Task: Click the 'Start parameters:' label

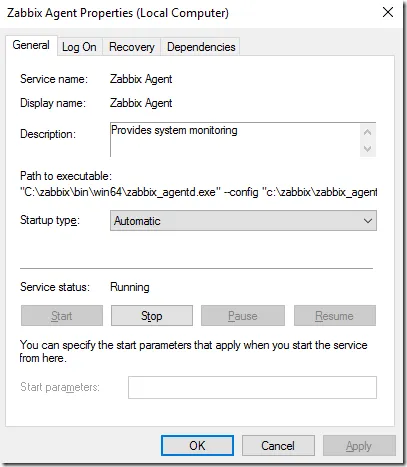Action: tap(60, 387)
